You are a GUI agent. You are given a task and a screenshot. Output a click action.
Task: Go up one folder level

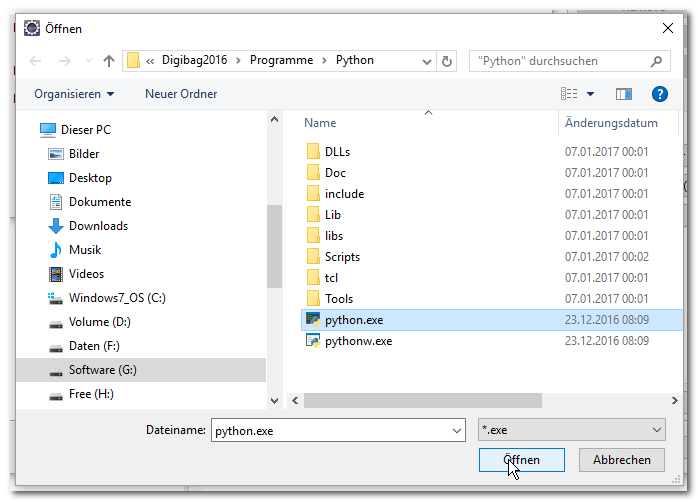[109, 61]
